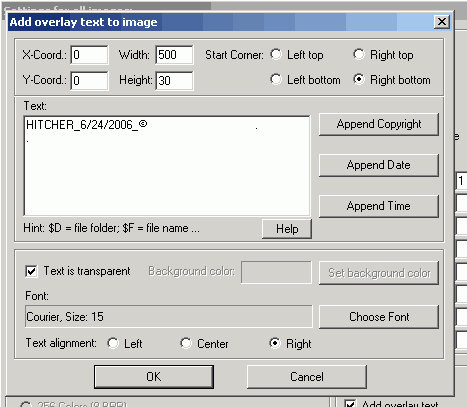Click the Append Copyright button
The width and height of the screenshot is (467, 407).
[379, 124]
